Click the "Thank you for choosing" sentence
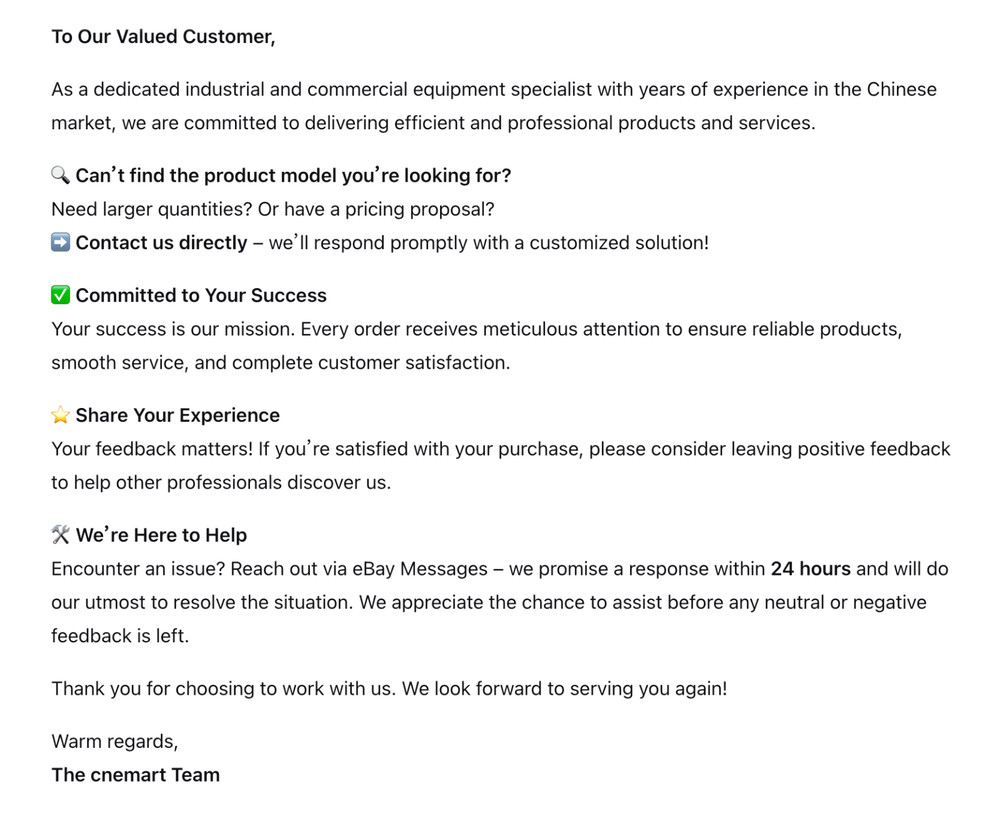This screenshot has height=816, width=1000. (x=389, y=689)
